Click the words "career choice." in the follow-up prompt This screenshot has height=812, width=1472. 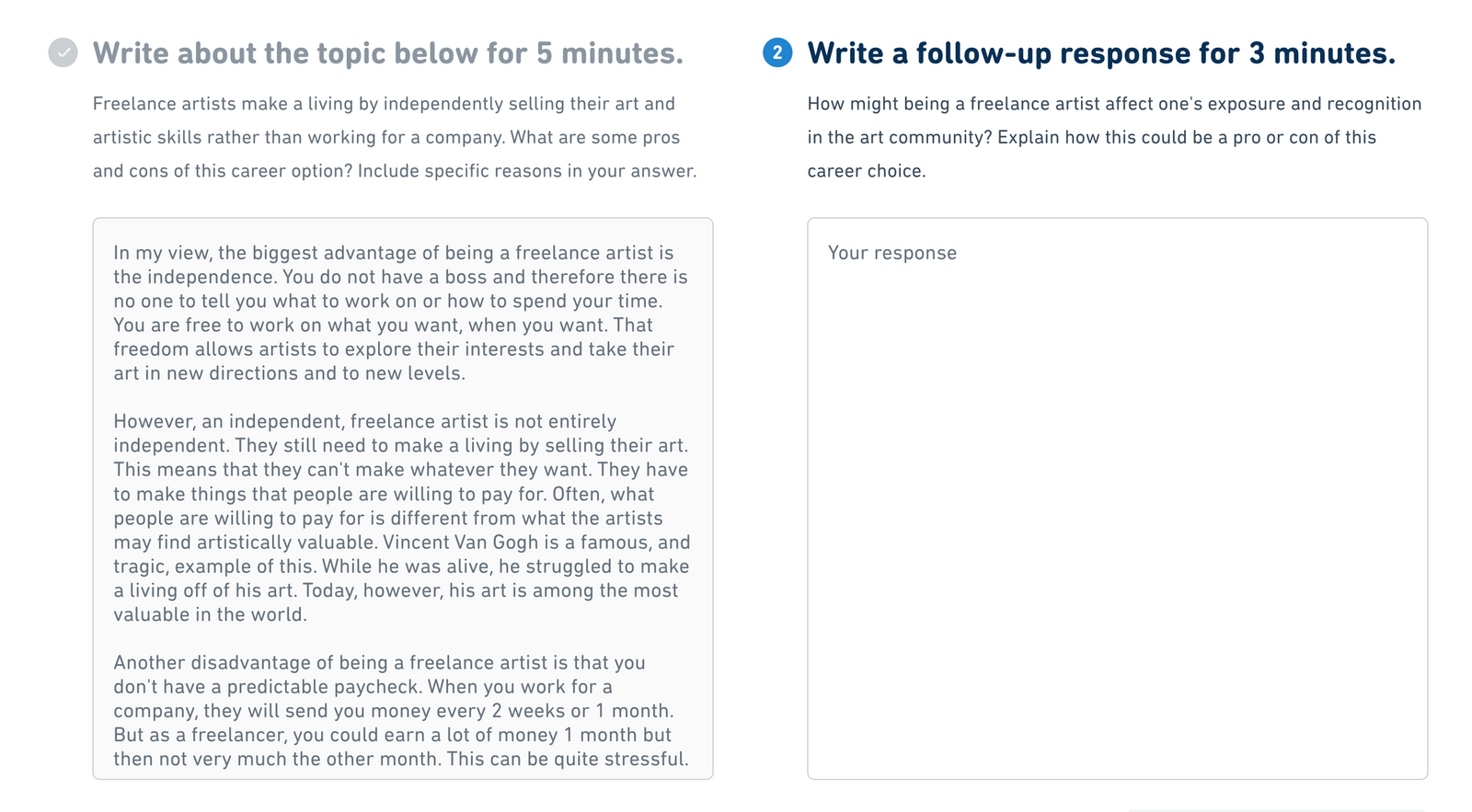866,171
